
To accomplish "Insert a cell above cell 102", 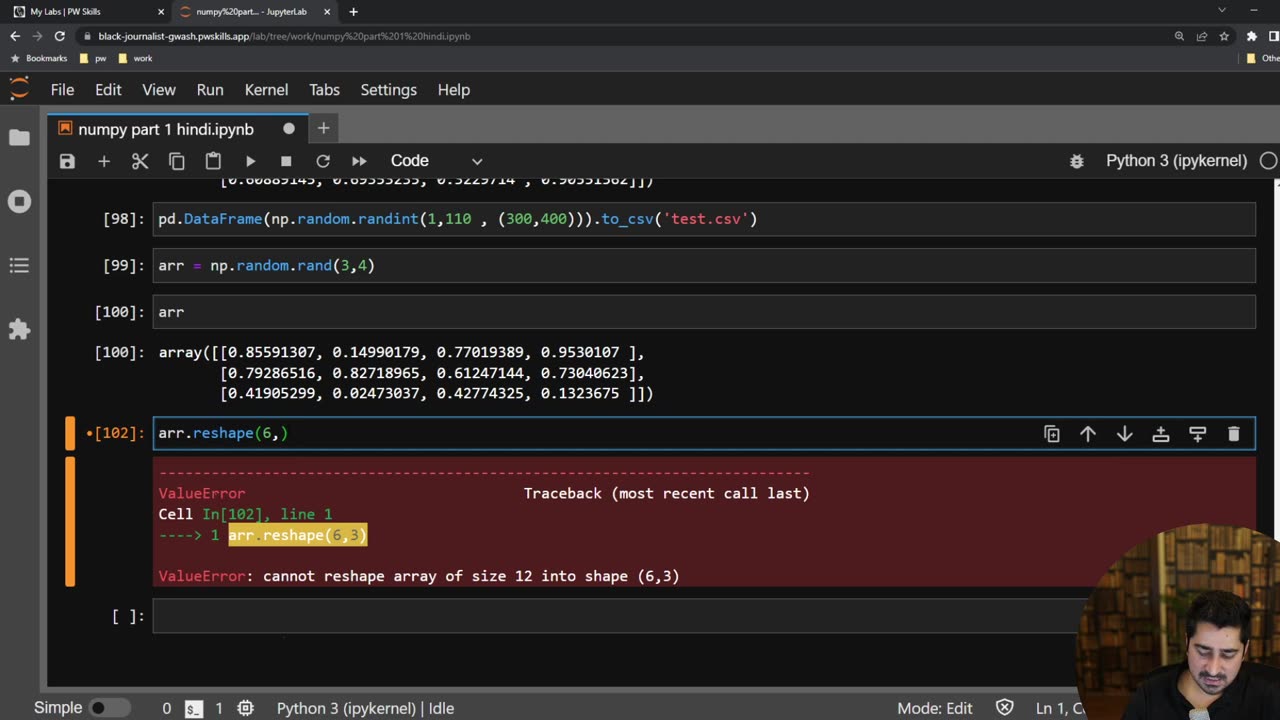I will click(1160, 434).
